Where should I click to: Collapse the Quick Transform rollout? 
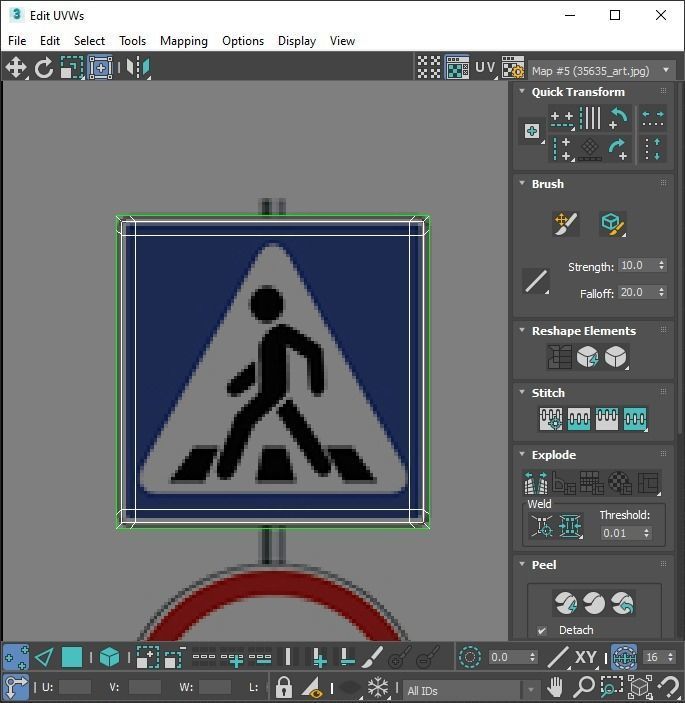[522, 91]
